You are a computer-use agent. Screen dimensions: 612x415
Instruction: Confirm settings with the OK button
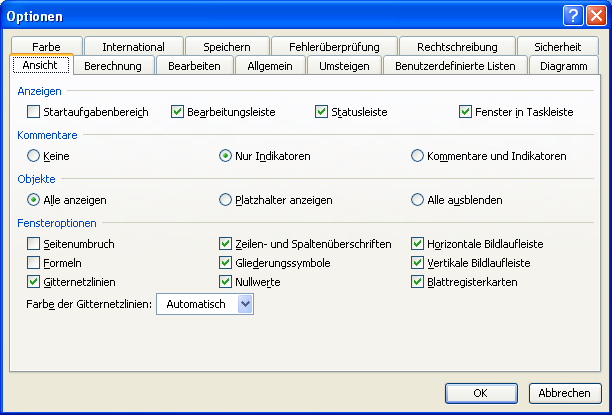click(x=480, y=393)
